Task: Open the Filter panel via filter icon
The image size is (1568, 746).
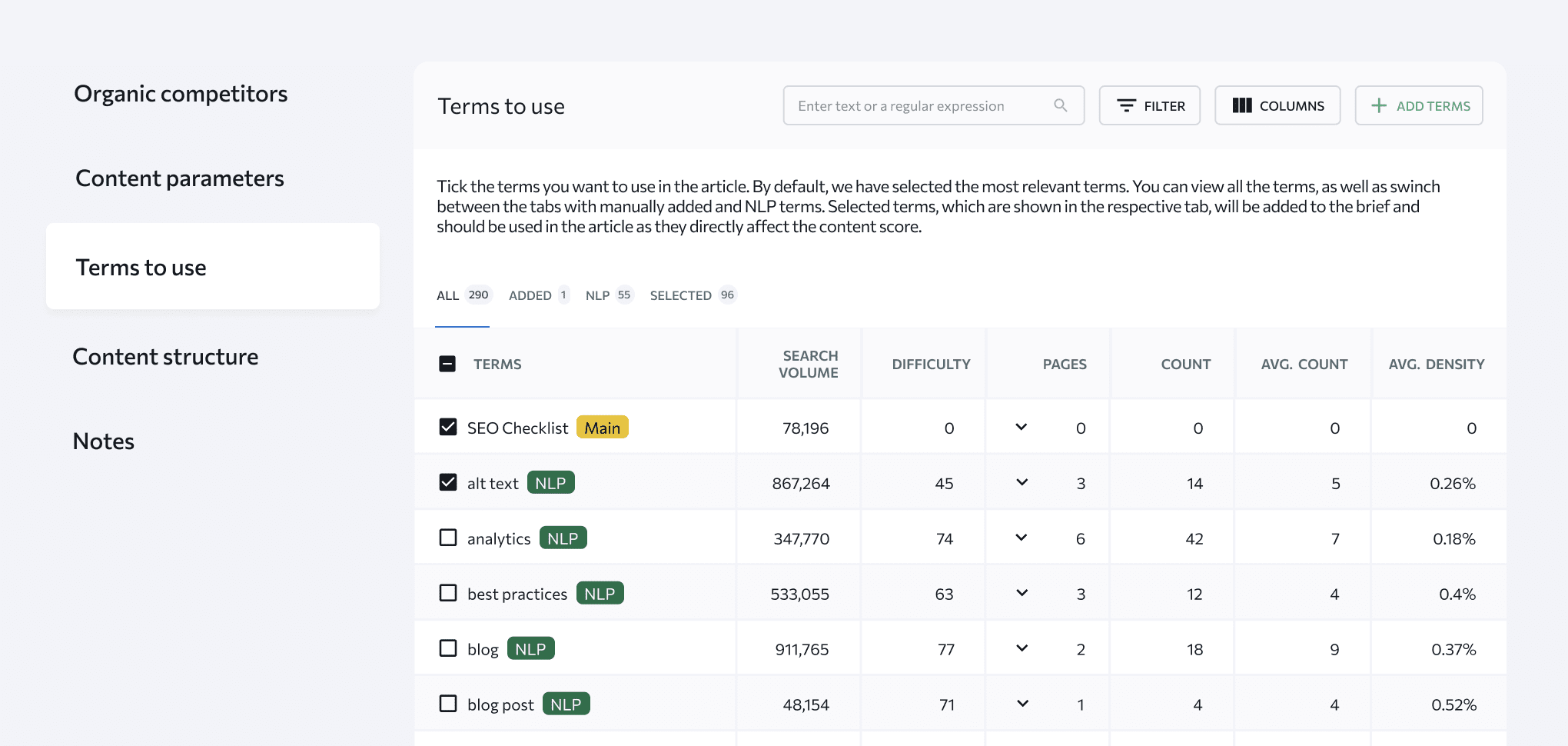Action: pos(1127,105)
